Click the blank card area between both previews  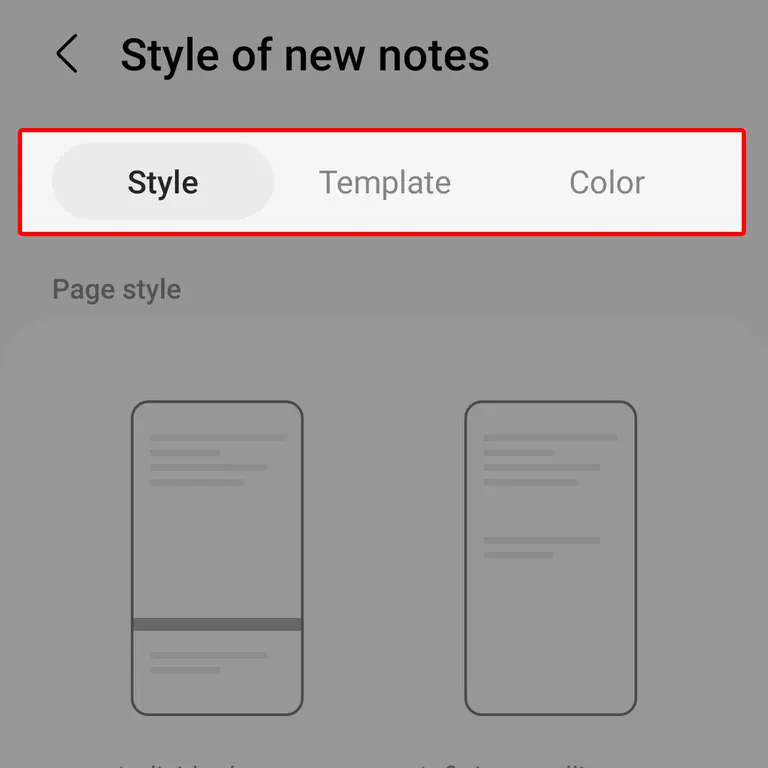coord(384,558)
